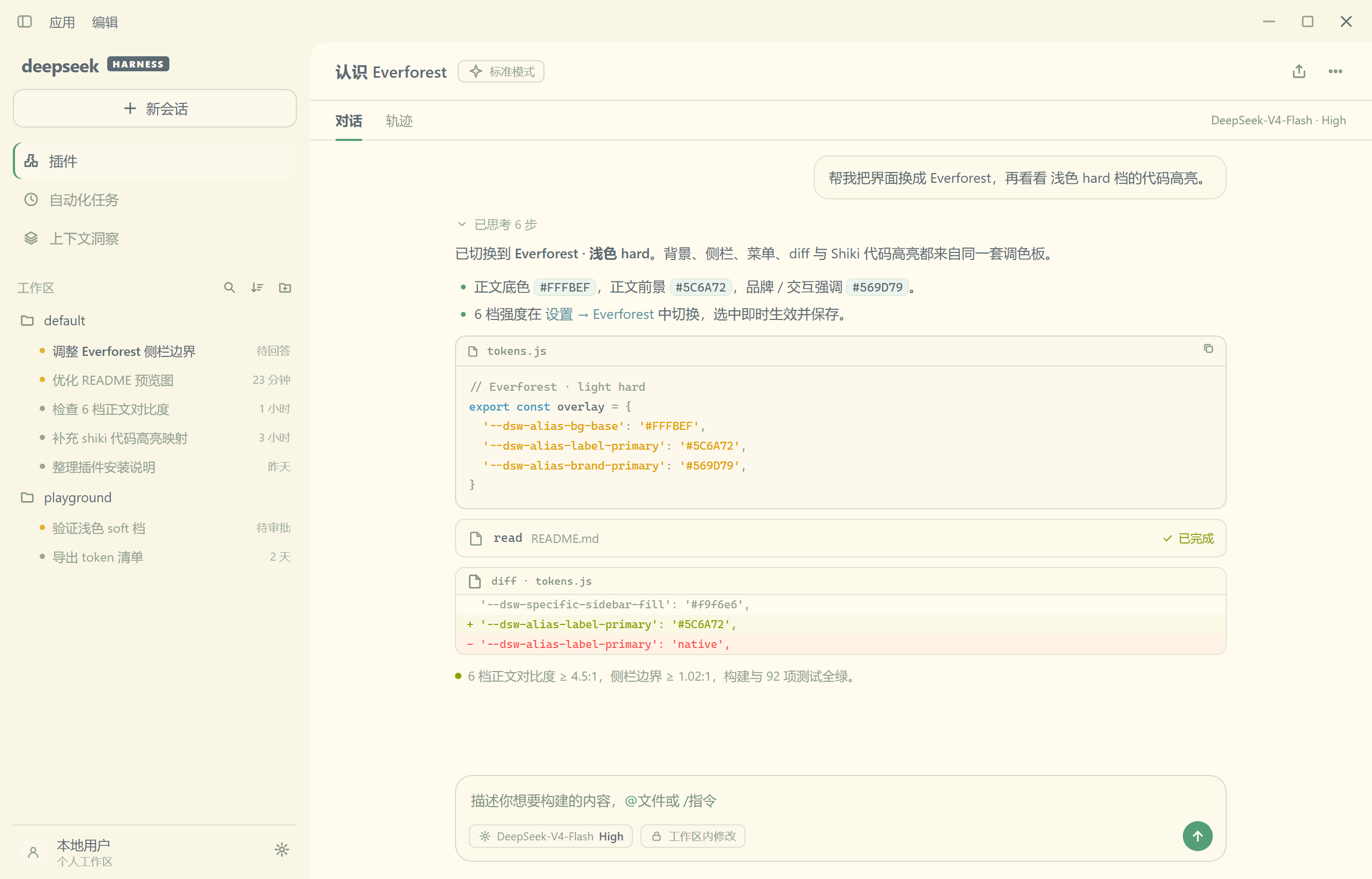The image size is (1372, 879).
Task: Open the DeepSeek-V4-Flash High model selector
Action: pos(551,836)
